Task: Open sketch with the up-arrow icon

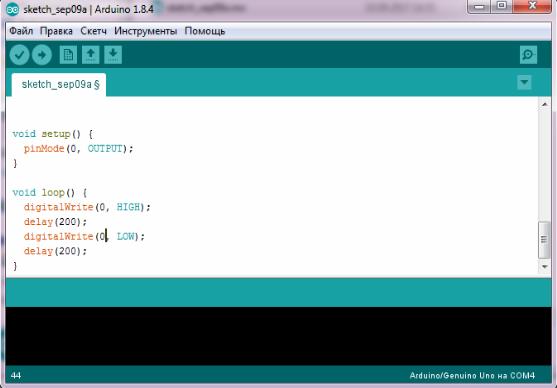Action: pyautogui.click(x=91, y=55)
